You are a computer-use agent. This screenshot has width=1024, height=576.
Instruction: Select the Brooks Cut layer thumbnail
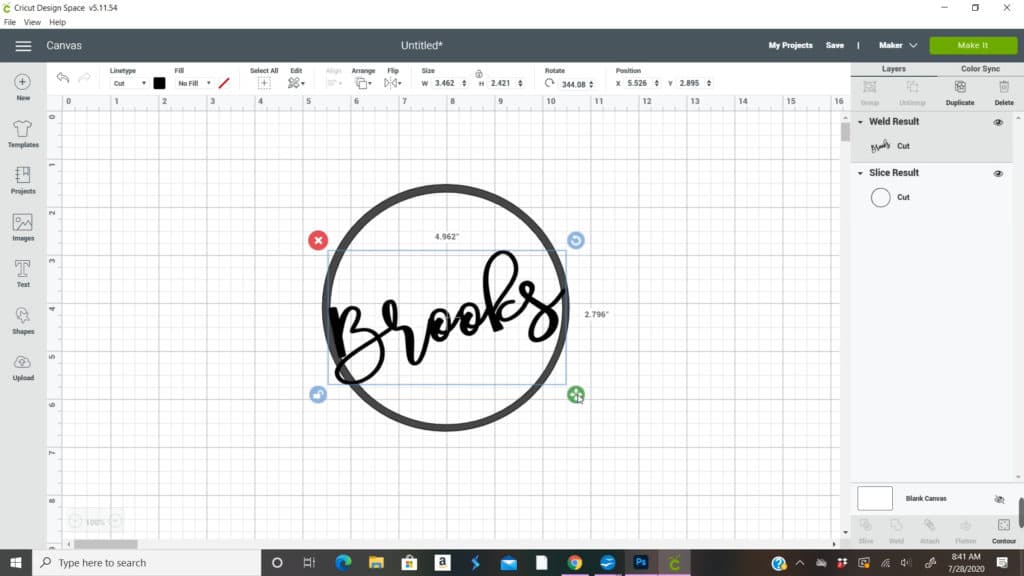pyautogui.click(x=880, y=146)
